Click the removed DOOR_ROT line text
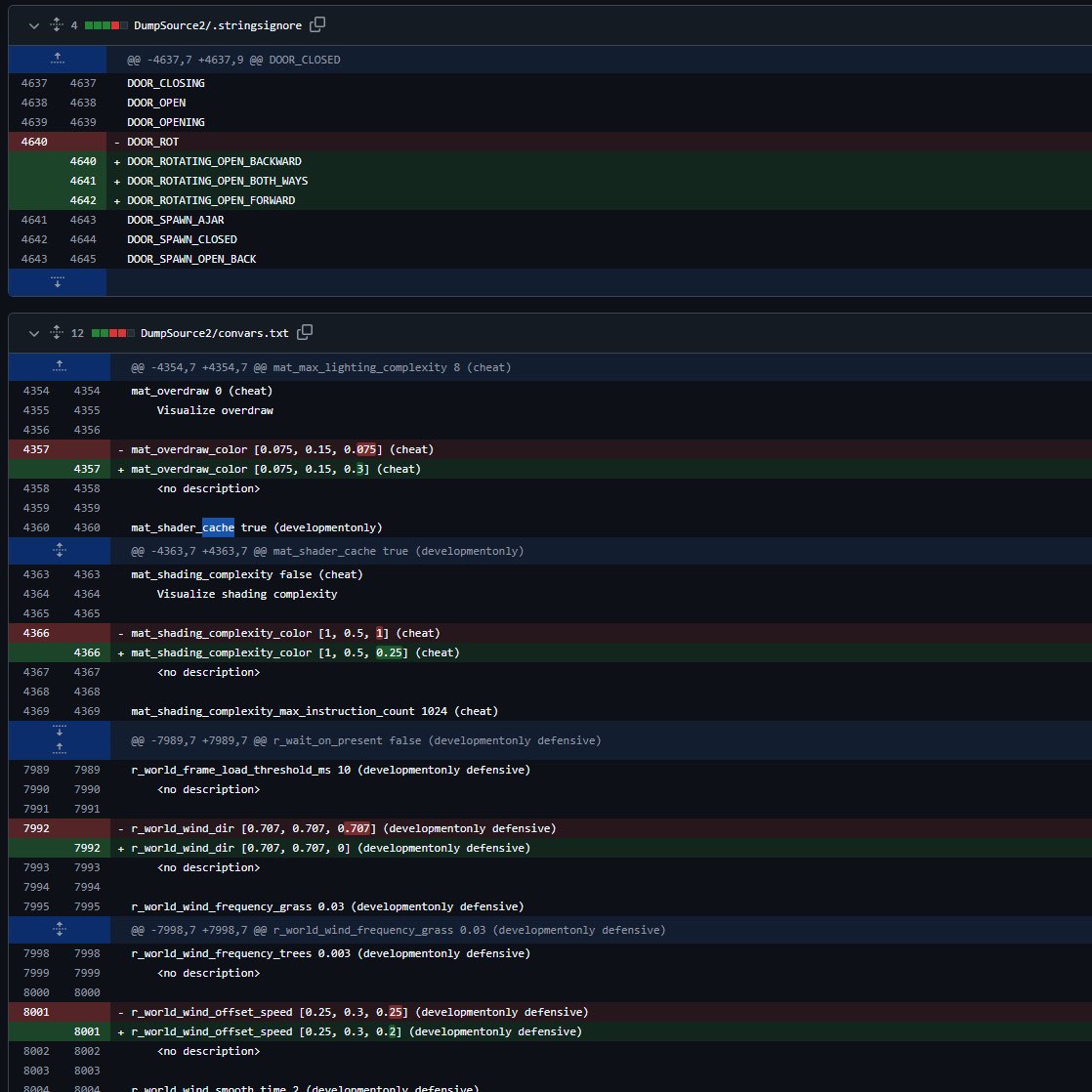The image size is (1092, 1092). tap(152, 142)
